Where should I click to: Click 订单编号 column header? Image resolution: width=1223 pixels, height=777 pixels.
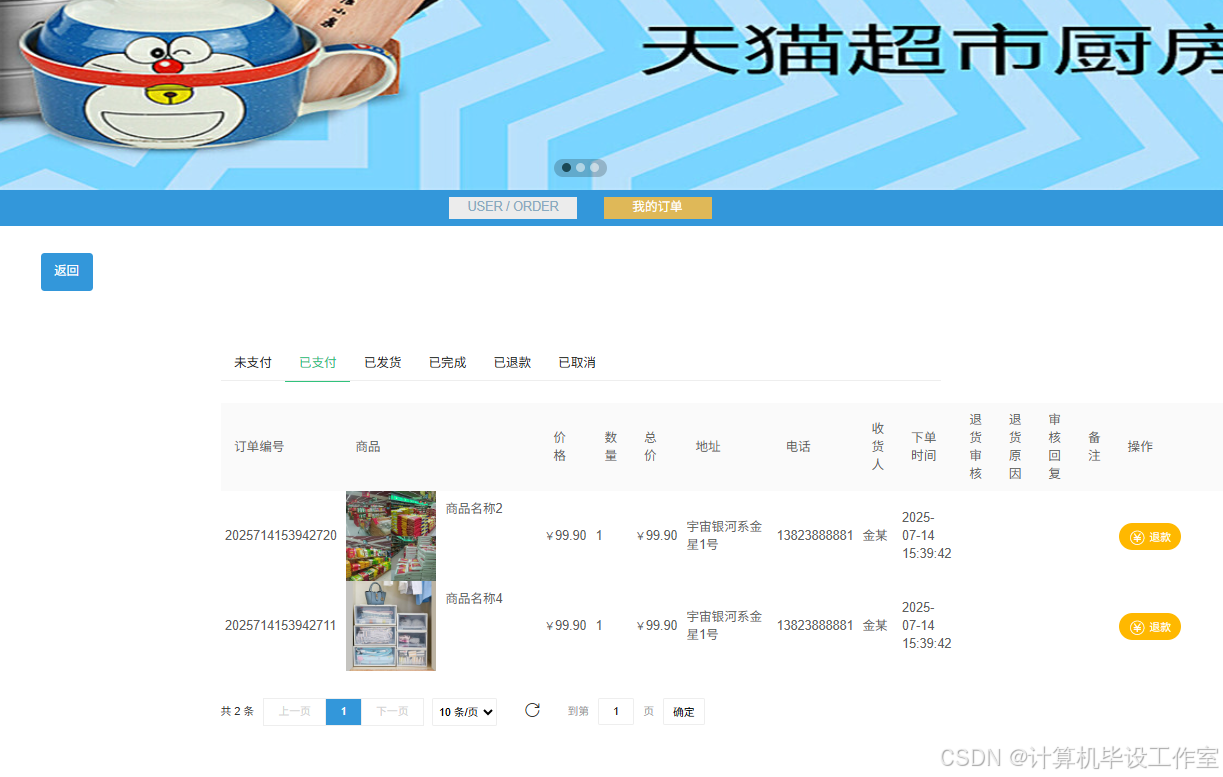click(260, 447)
